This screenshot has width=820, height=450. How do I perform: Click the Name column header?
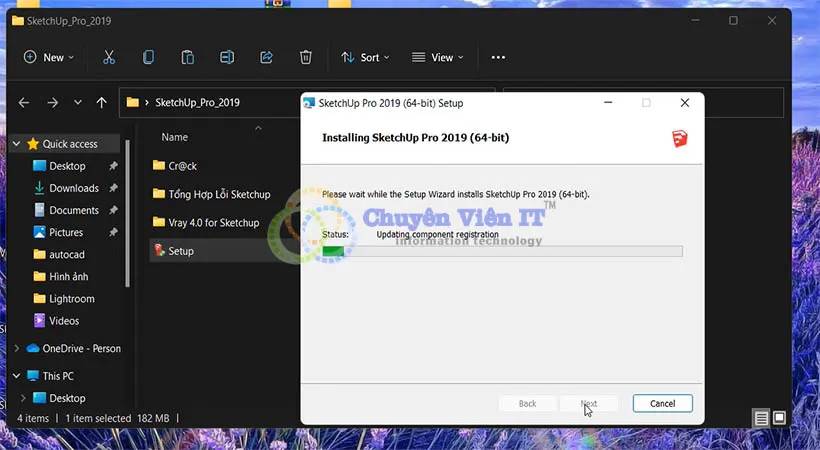pyautogui.click(x=175, y=137)
